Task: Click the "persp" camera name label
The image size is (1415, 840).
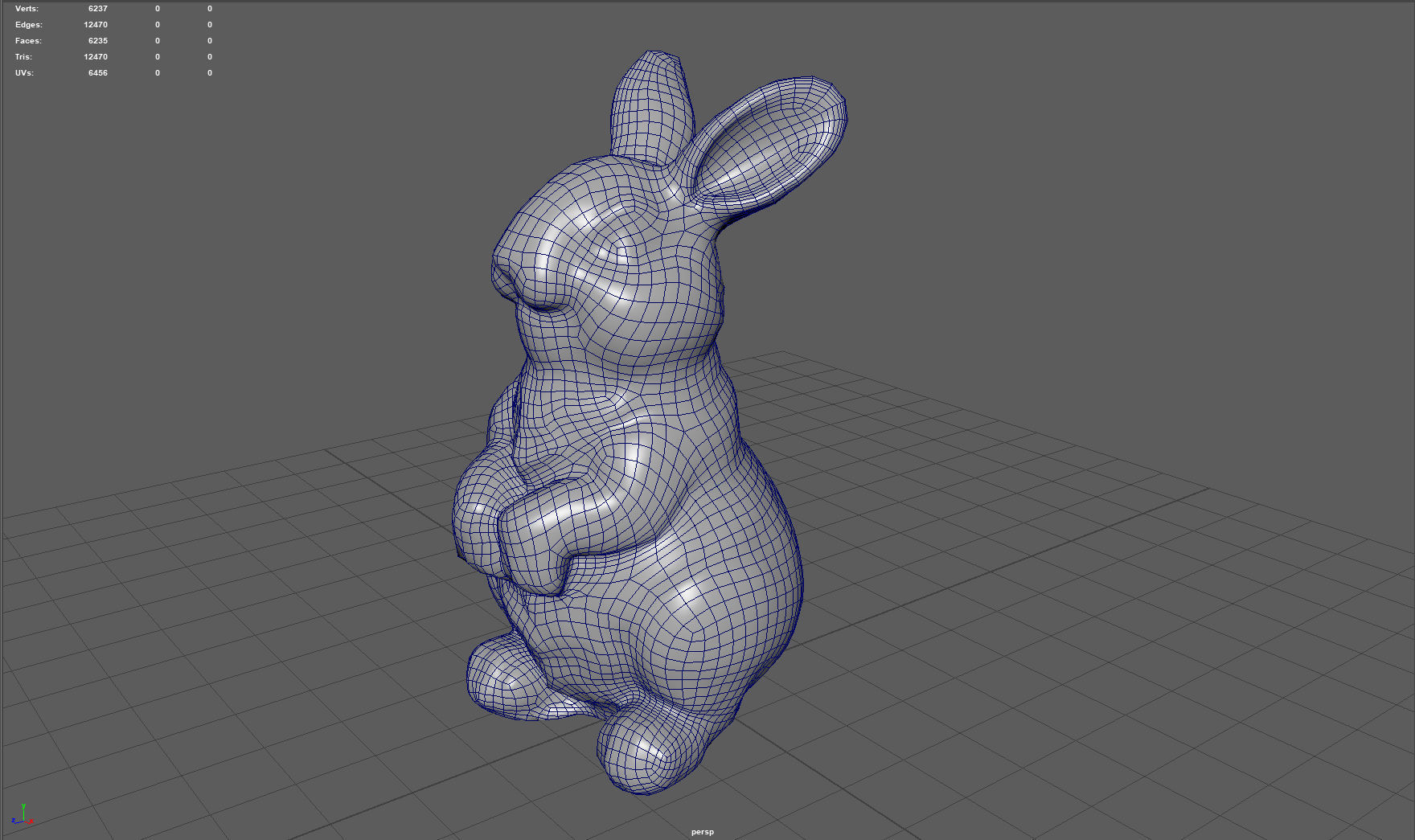Action: click(702, 832)
